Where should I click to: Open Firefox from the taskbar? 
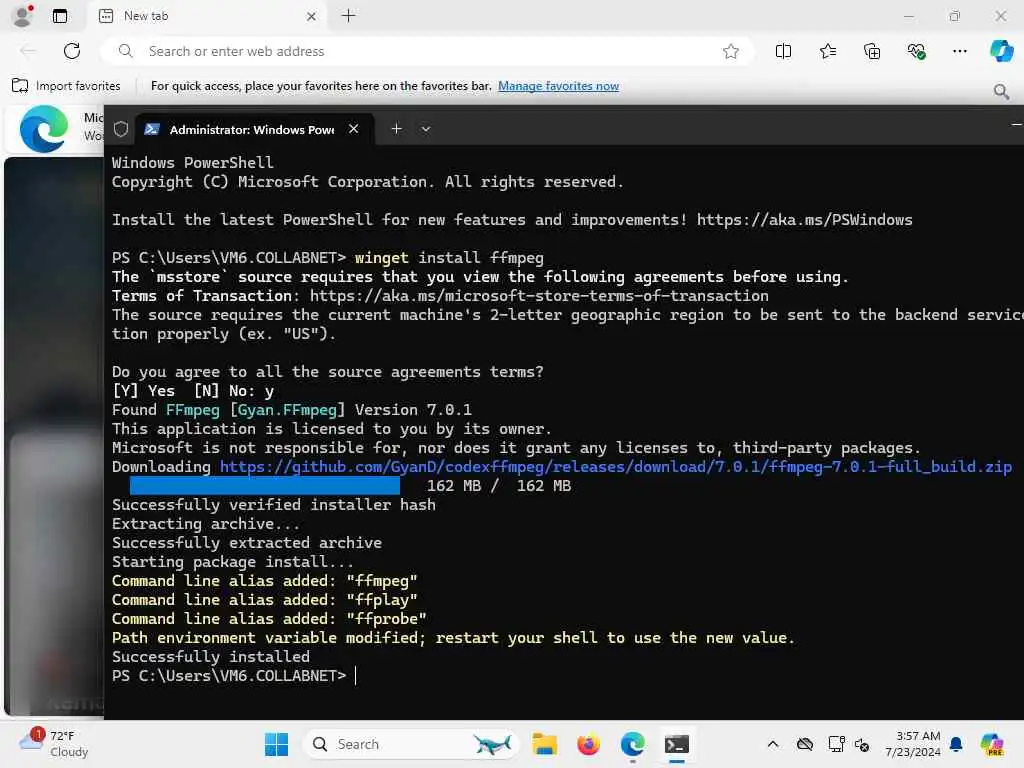tap(588, 744)
